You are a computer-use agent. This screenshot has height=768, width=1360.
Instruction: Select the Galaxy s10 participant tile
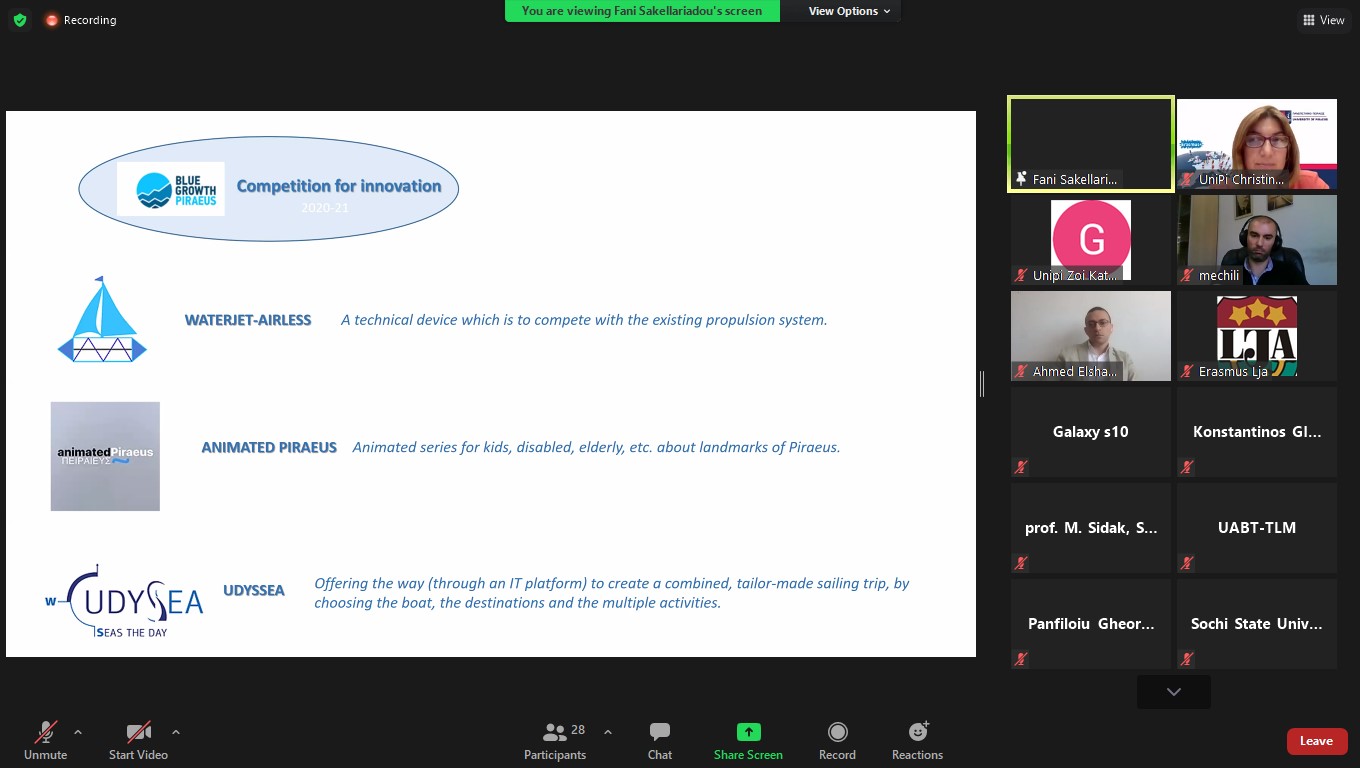[x=1091, y=432]
